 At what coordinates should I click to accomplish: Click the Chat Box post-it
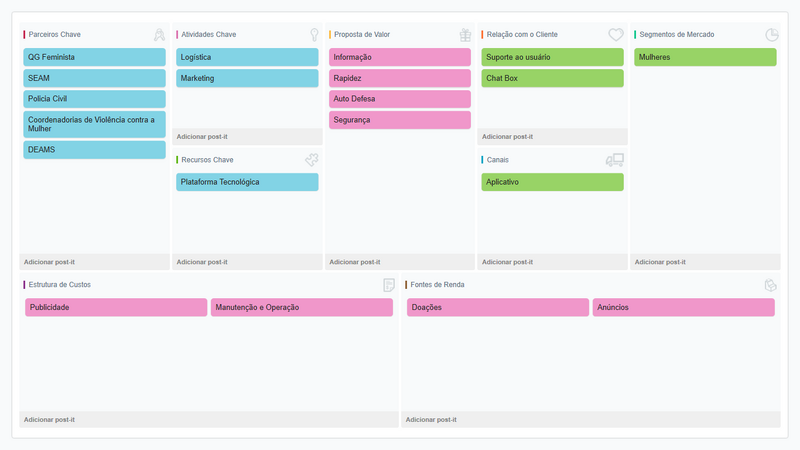[x=552, y=78]
